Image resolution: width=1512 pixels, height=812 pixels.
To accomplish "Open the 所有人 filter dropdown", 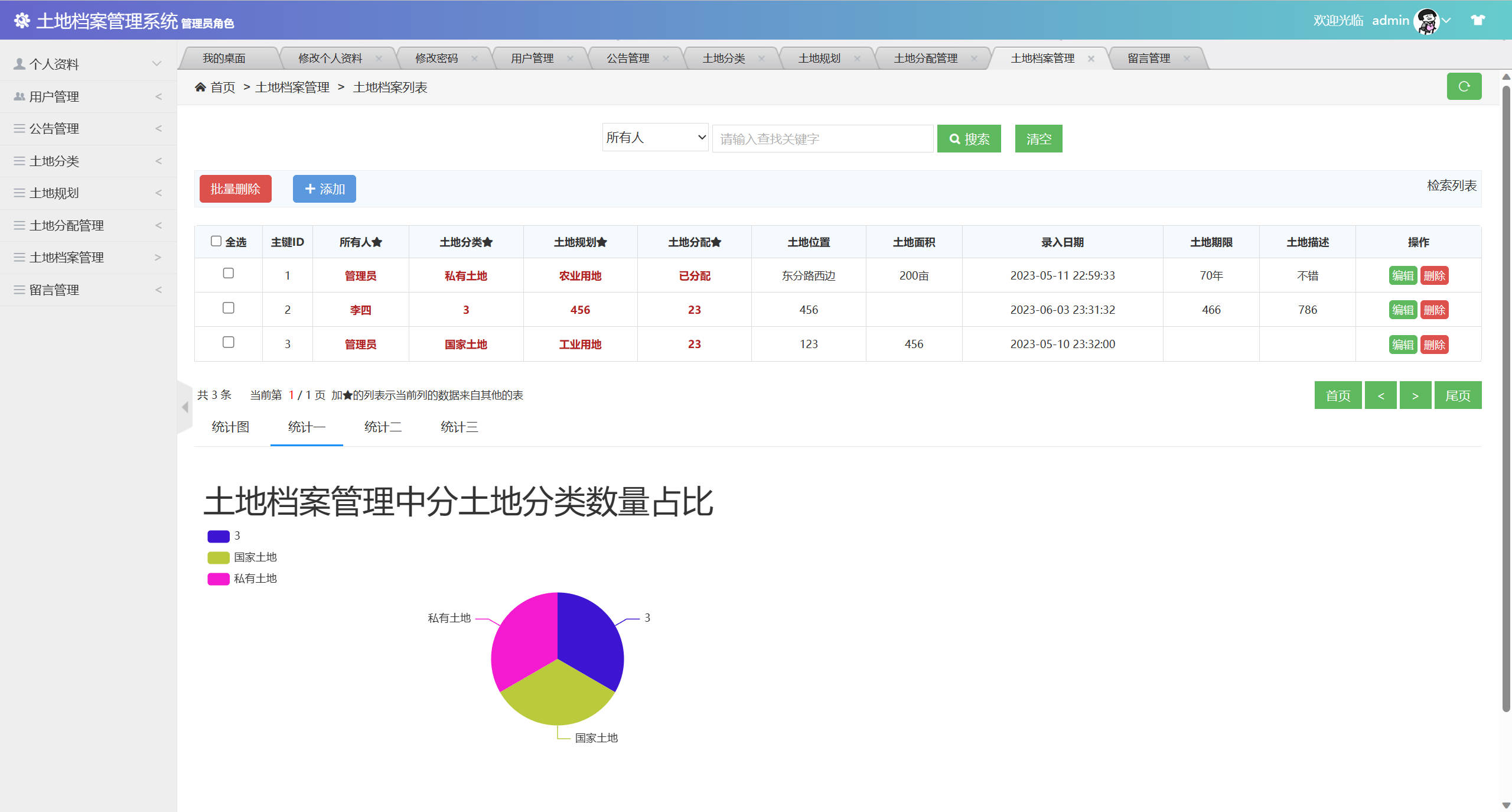I will click(x=654, y=137).
